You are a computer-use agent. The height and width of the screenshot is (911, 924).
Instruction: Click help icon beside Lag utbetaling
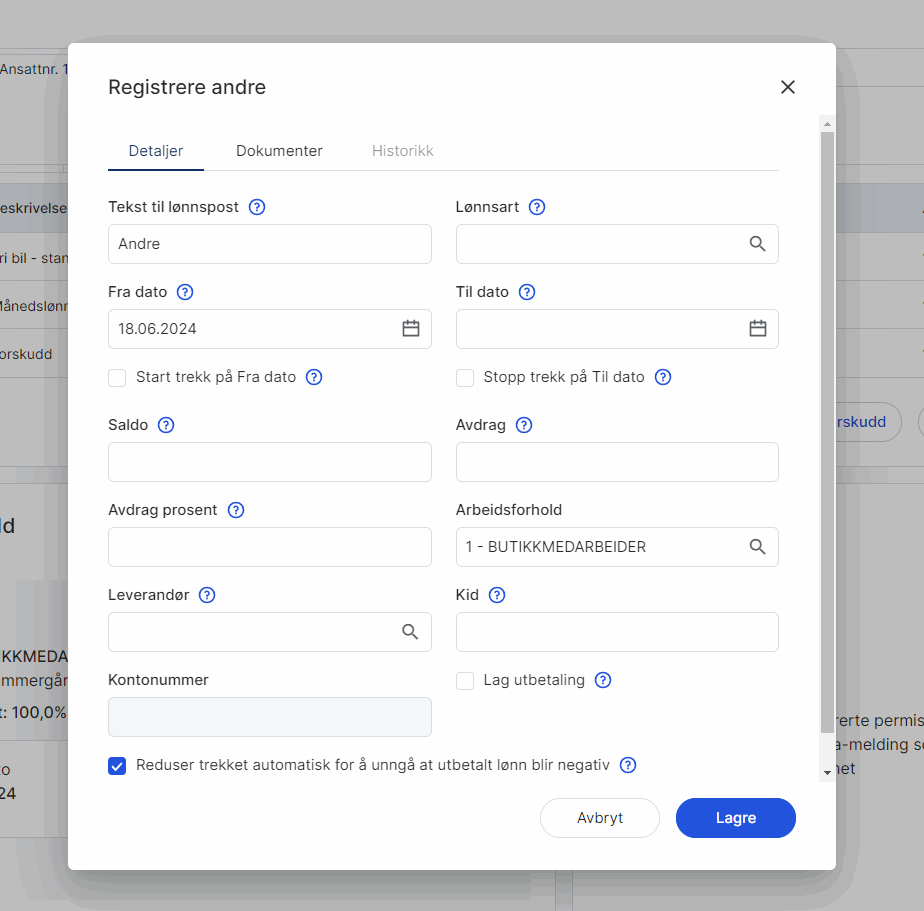tap(603, 680)
